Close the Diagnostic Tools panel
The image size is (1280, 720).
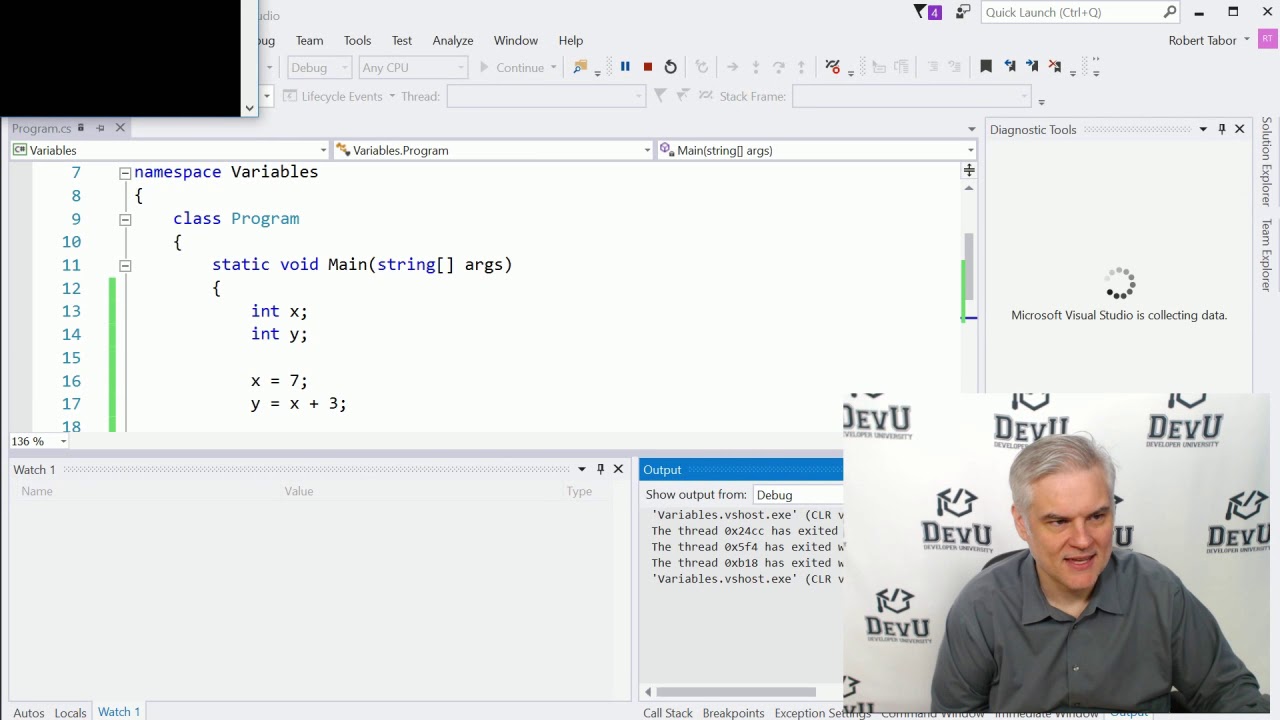pyautogui.click(x=1240, y=129)
